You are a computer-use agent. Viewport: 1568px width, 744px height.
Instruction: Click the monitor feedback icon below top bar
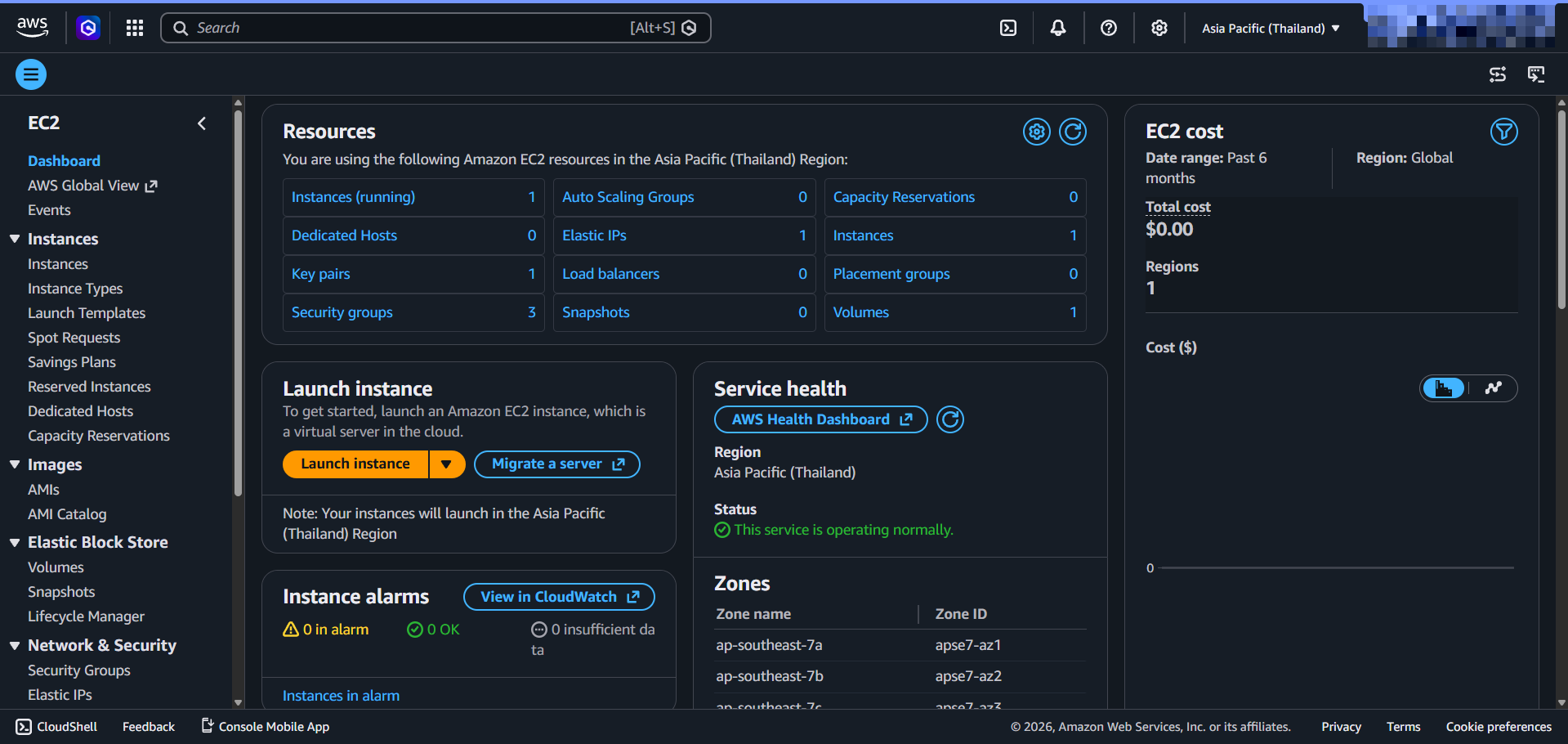click(1536, 74)
